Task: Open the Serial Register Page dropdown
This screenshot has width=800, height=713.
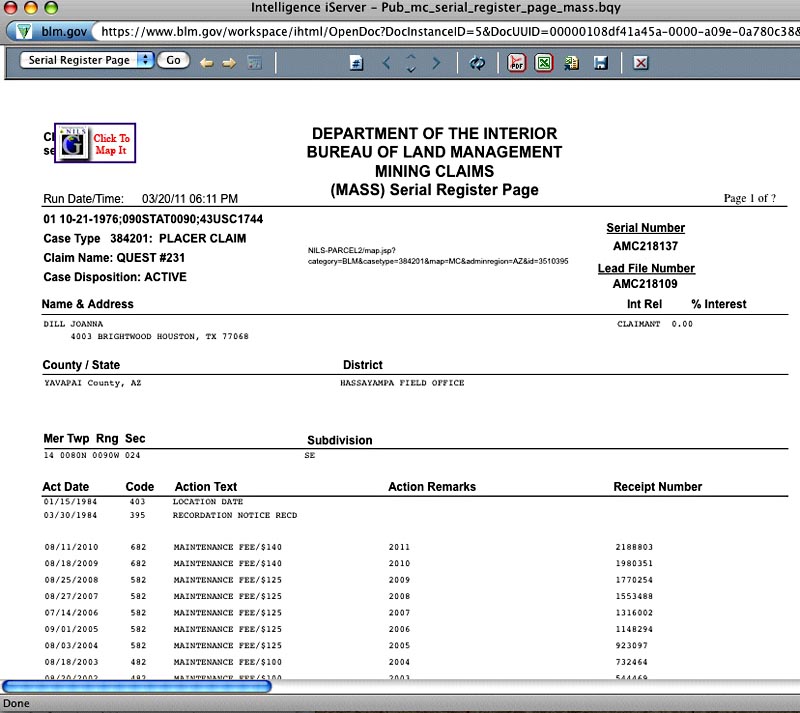Action: tap(86, 60)
